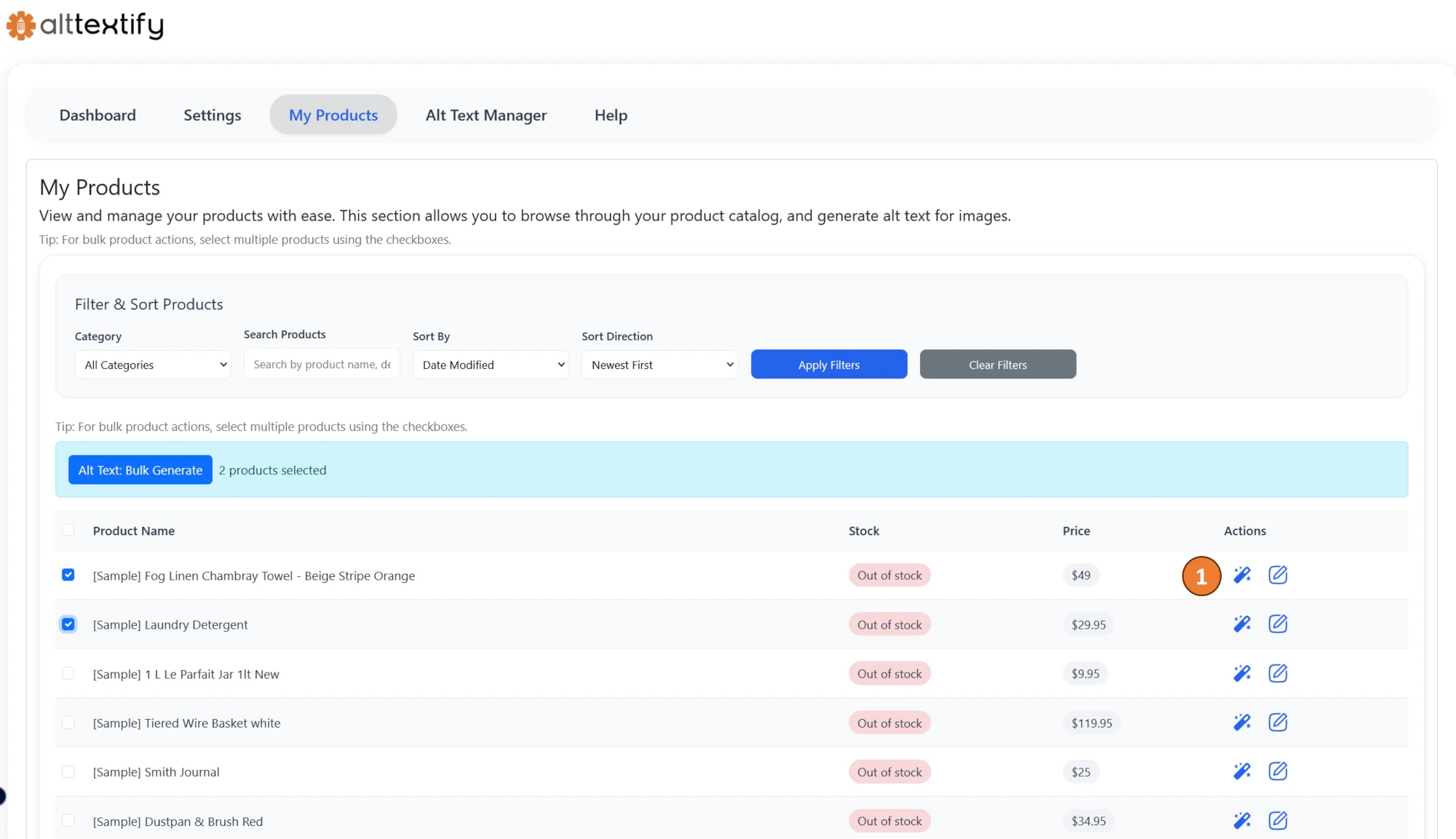Uncheck the Fog Linen Chambray Towel checkbox

68,575
